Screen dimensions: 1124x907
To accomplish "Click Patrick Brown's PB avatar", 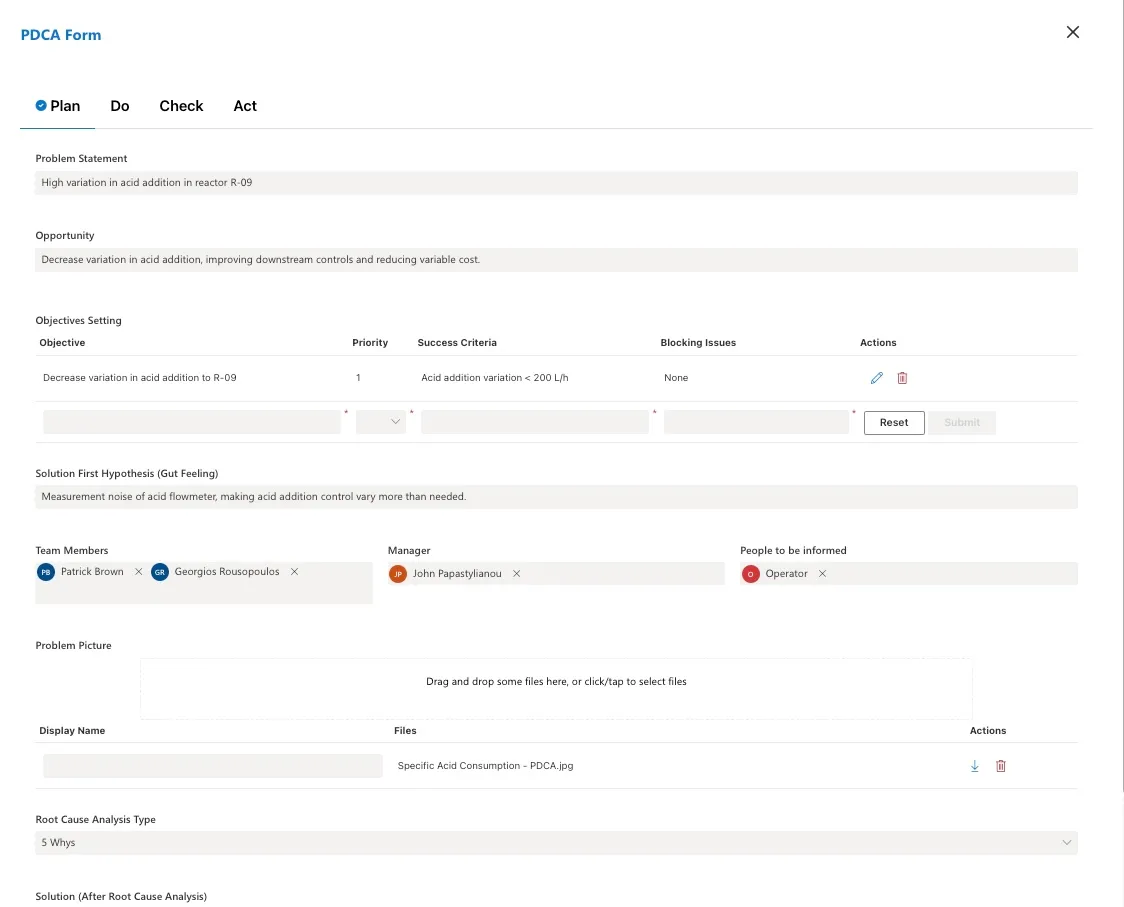I will pyautogui.click(x=46, y=572).
